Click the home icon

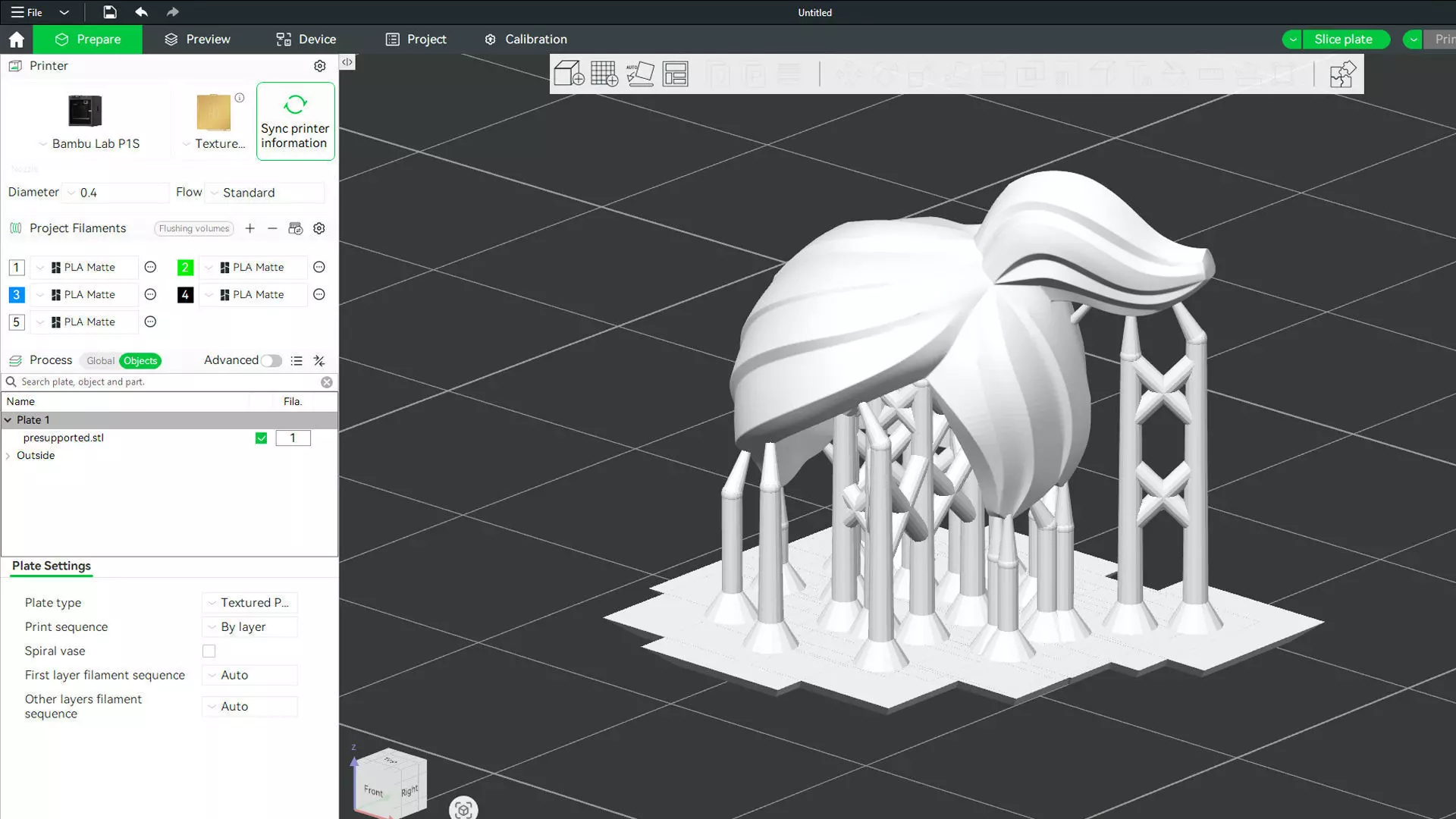pos(17,39)
